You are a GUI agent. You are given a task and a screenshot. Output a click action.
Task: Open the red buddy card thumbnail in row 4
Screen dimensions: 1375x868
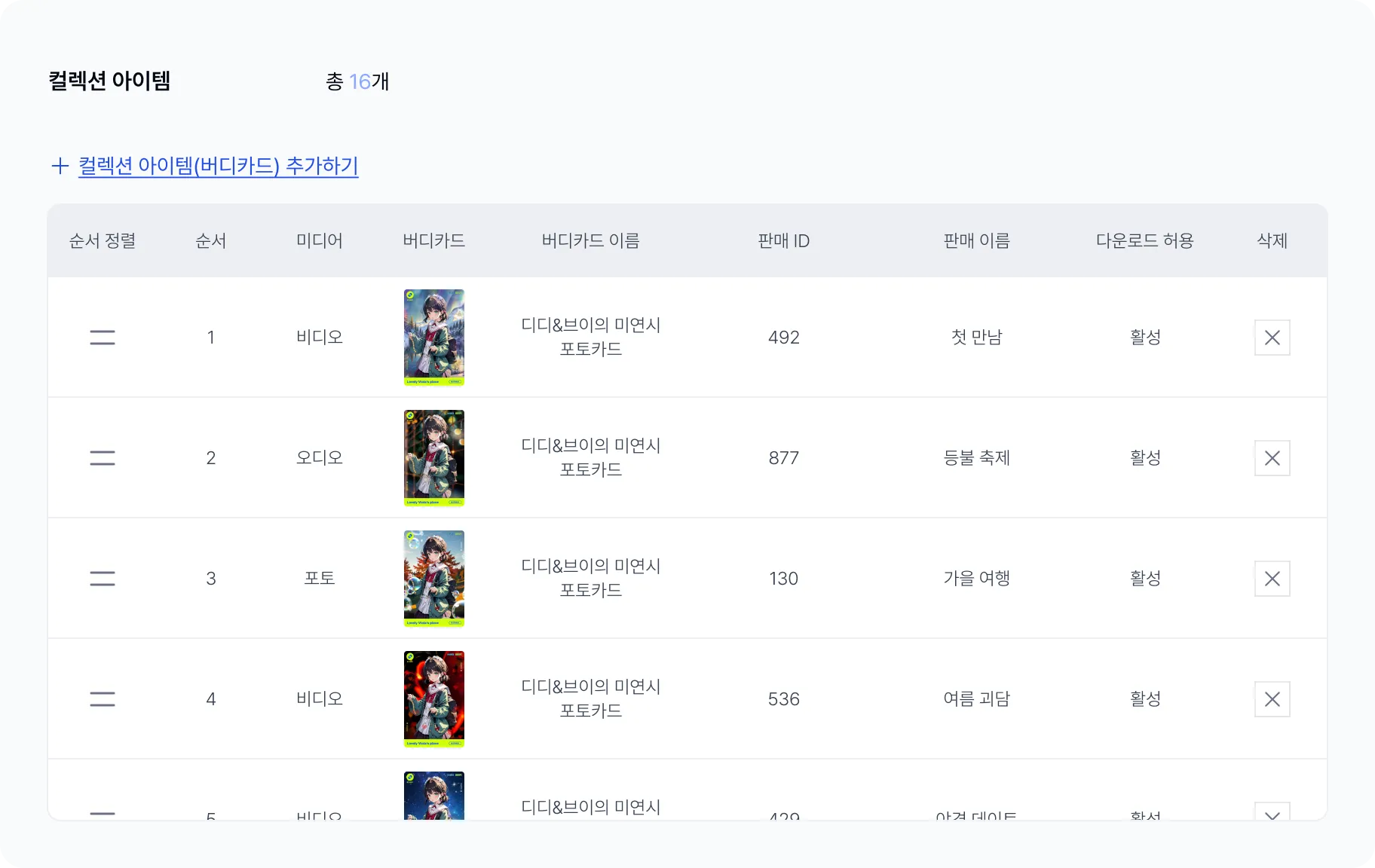(434, 699)
